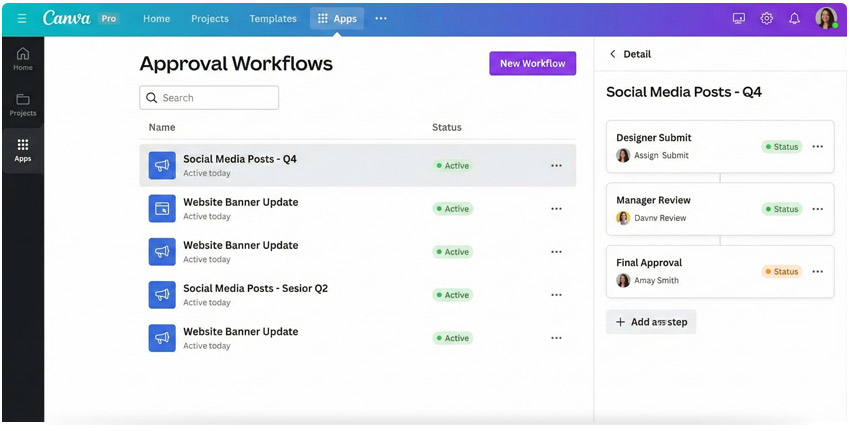Click the Manager Review Status badge
The height and width of the screenshot is (431, 850).
(781, 209)
